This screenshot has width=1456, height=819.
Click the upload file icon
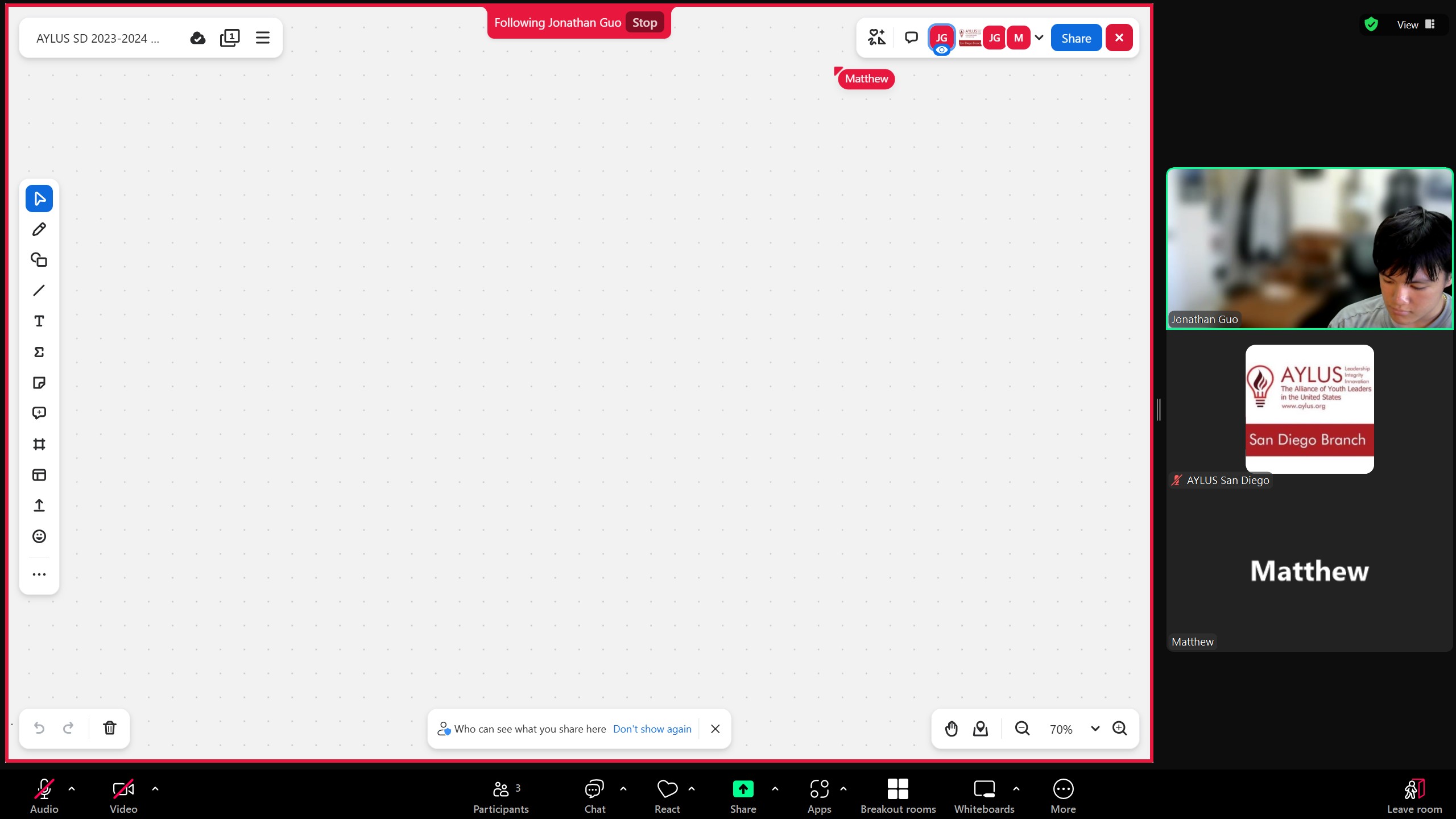tap(39, 506)
